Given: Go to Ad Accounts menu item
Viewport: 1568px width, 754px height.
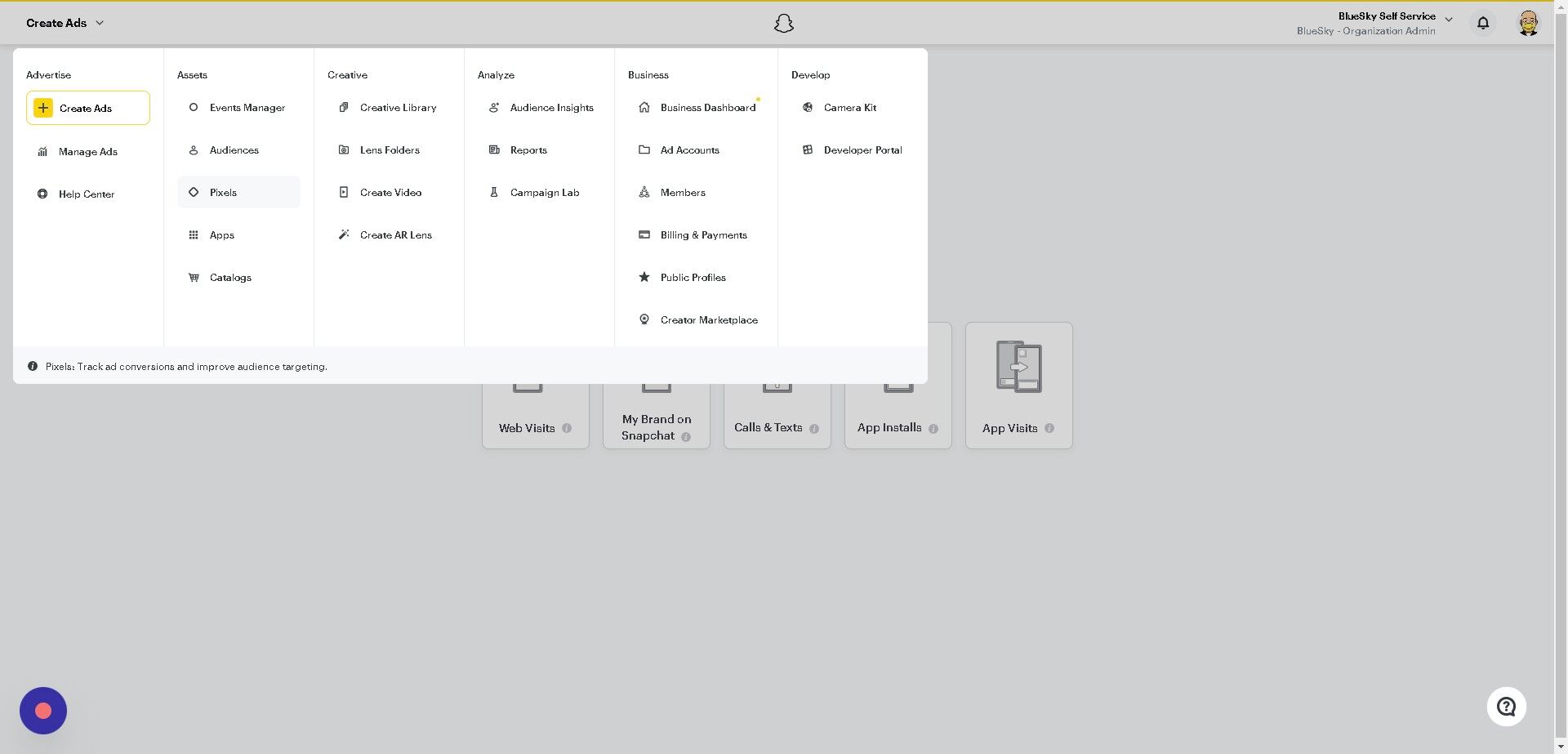Looking at the screenshot, I should click(696, 150).
